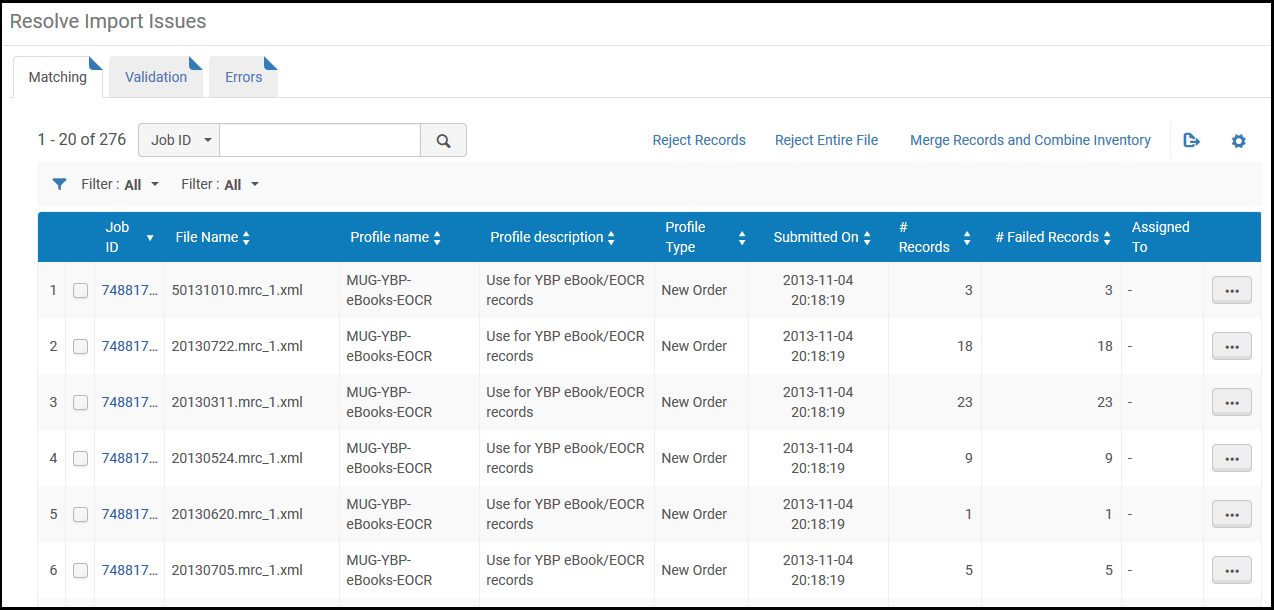Image resolution: width=1274 pixels, height=610 pixels.
Task: Switch to the Validation tab
Action: (x=156, y=77)
